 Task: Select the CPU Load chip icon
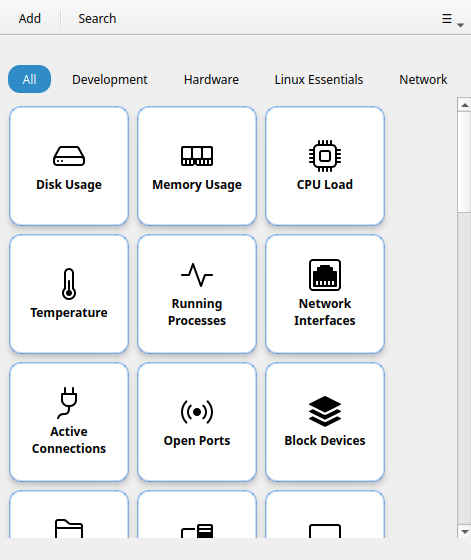click(325, 156)
